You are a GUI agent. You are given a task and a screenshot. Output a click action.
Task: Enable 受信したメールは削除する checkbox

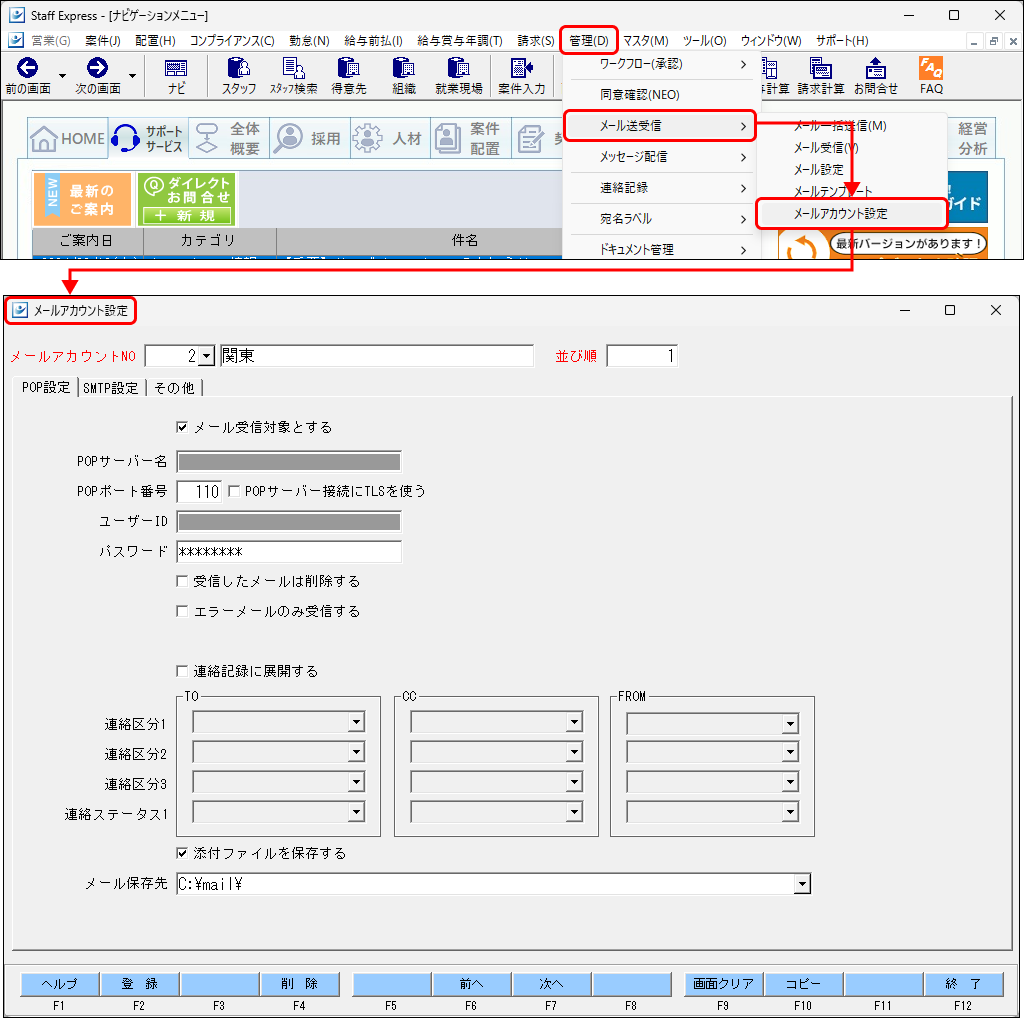coord(182,581)
